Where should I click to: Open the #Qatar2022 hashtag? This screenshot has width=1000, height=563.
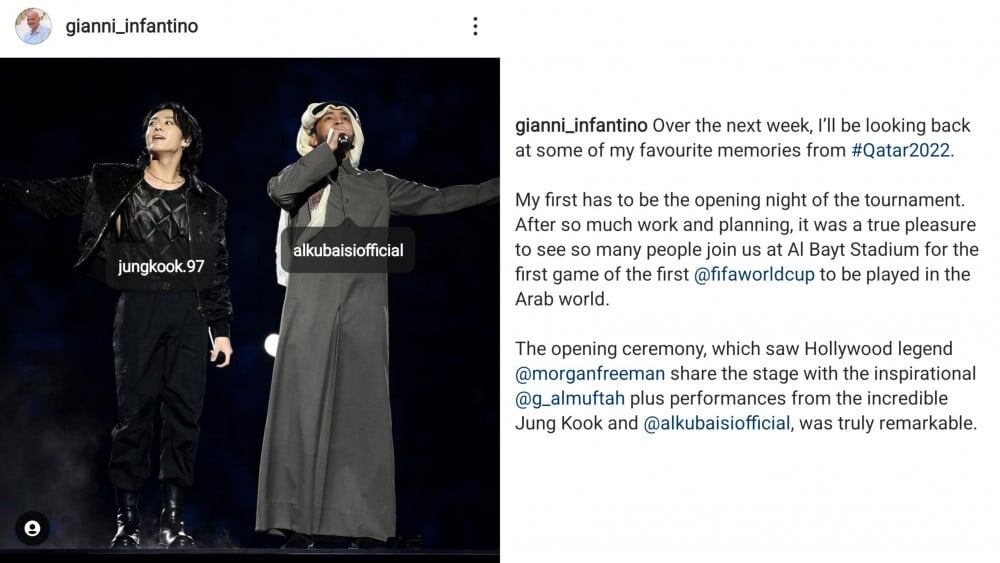point(901,150)
